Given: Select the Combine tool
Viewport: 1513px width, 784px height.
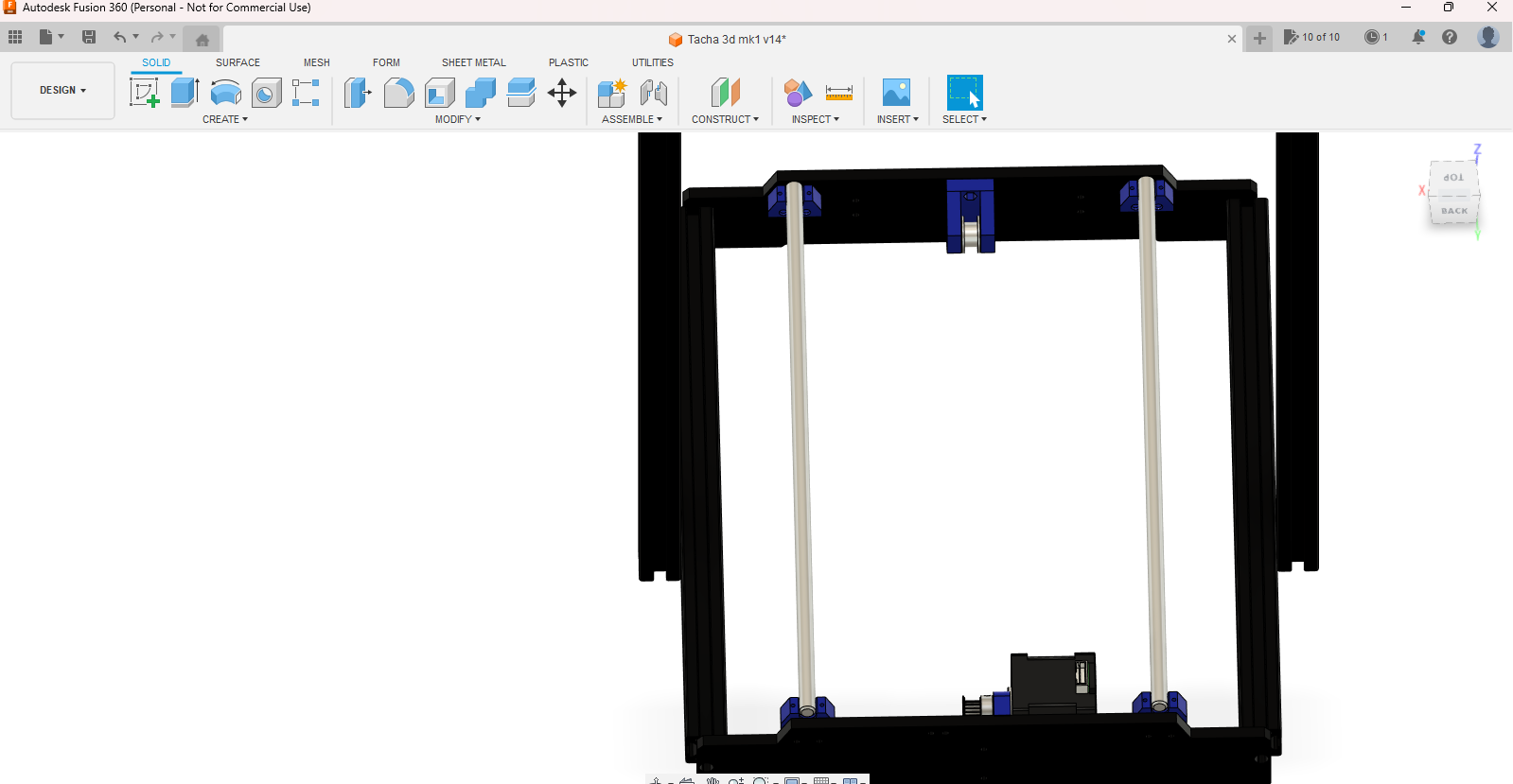Looking at the screenshot, I should [x=481, y=93].
